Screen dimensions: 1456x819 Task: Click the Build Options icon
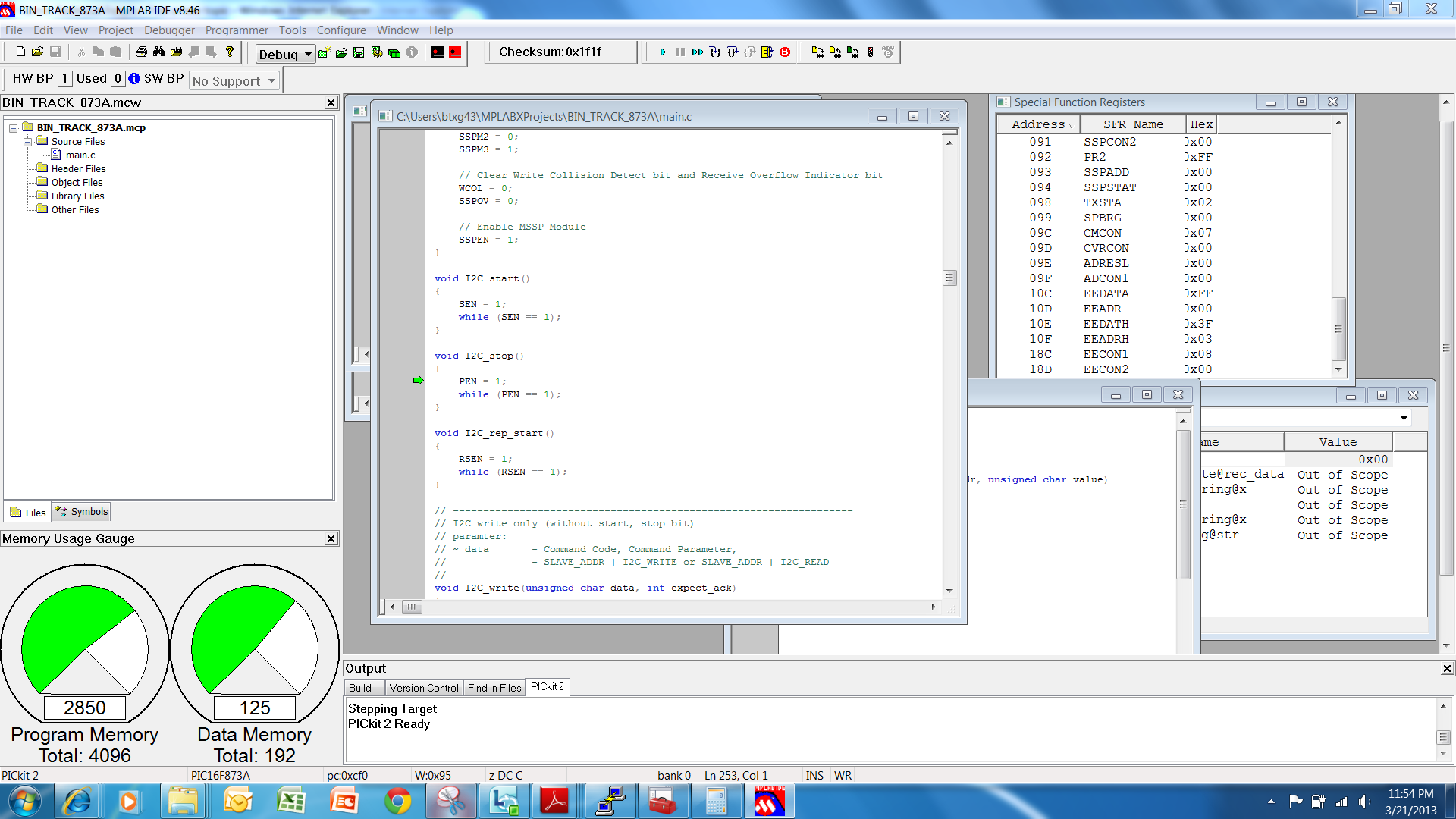pyautogui.click(x=377, y=52)
